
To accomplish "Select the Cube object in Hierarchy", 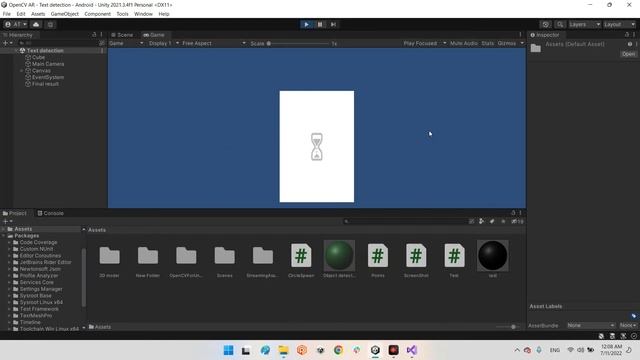I will (38, 58).
